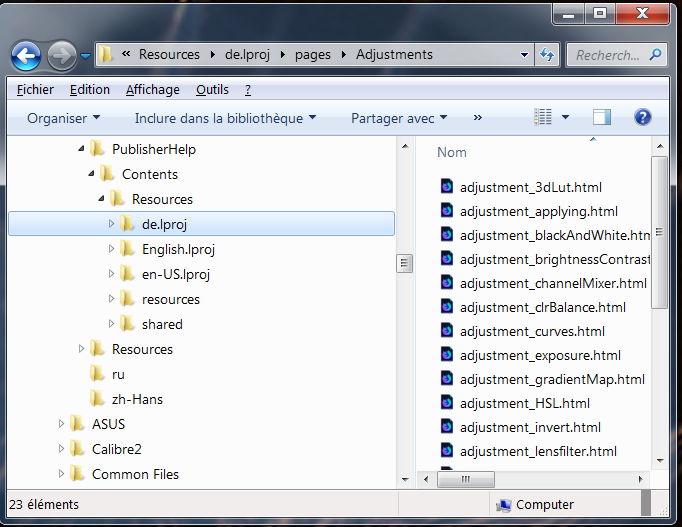Click pages in the address breadcrumb
682x527 pixels.
313,54
